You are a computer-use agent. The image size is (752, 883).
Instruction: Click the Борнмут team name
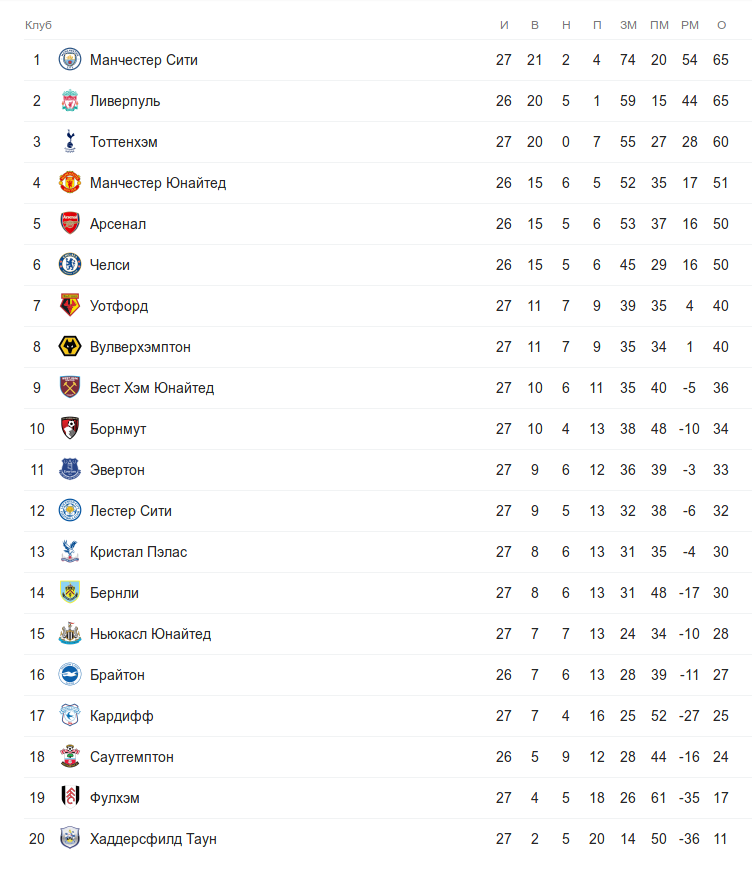[x=118, y=429]
